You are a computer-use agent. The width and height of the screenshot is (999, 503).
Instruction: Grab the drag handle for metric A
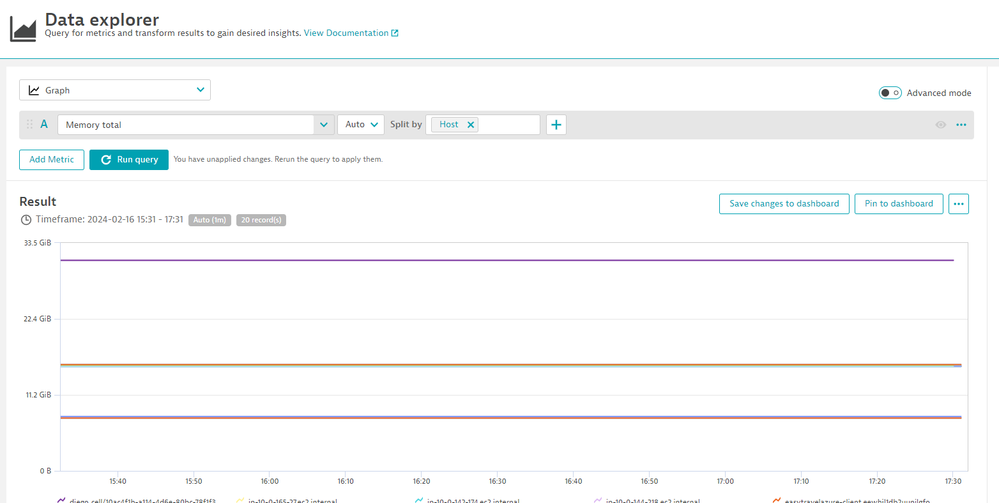29,125
